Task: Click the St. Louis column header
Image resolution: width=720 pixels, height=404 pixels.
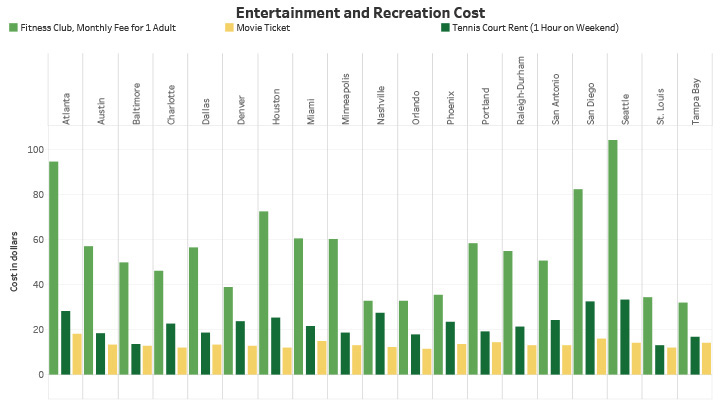Action: click(x=660, y=107)
